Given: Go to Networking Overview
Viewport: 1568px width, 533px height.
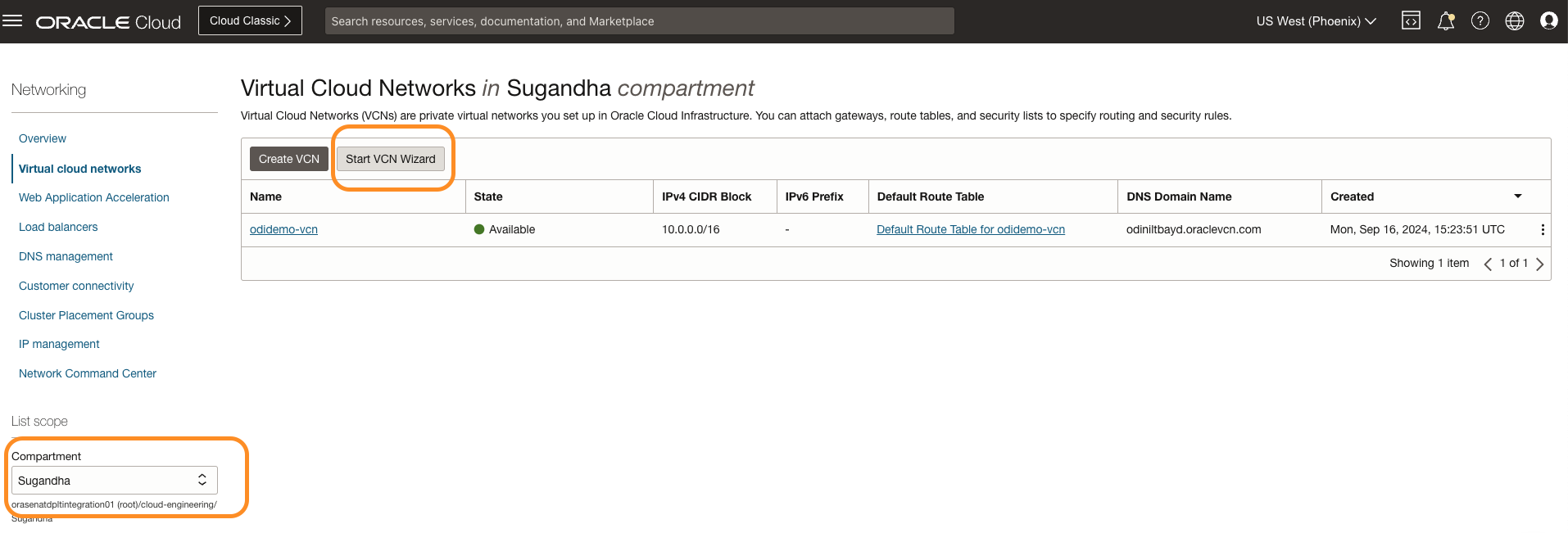Looking at the screenshot, I should tap(43, 138).
